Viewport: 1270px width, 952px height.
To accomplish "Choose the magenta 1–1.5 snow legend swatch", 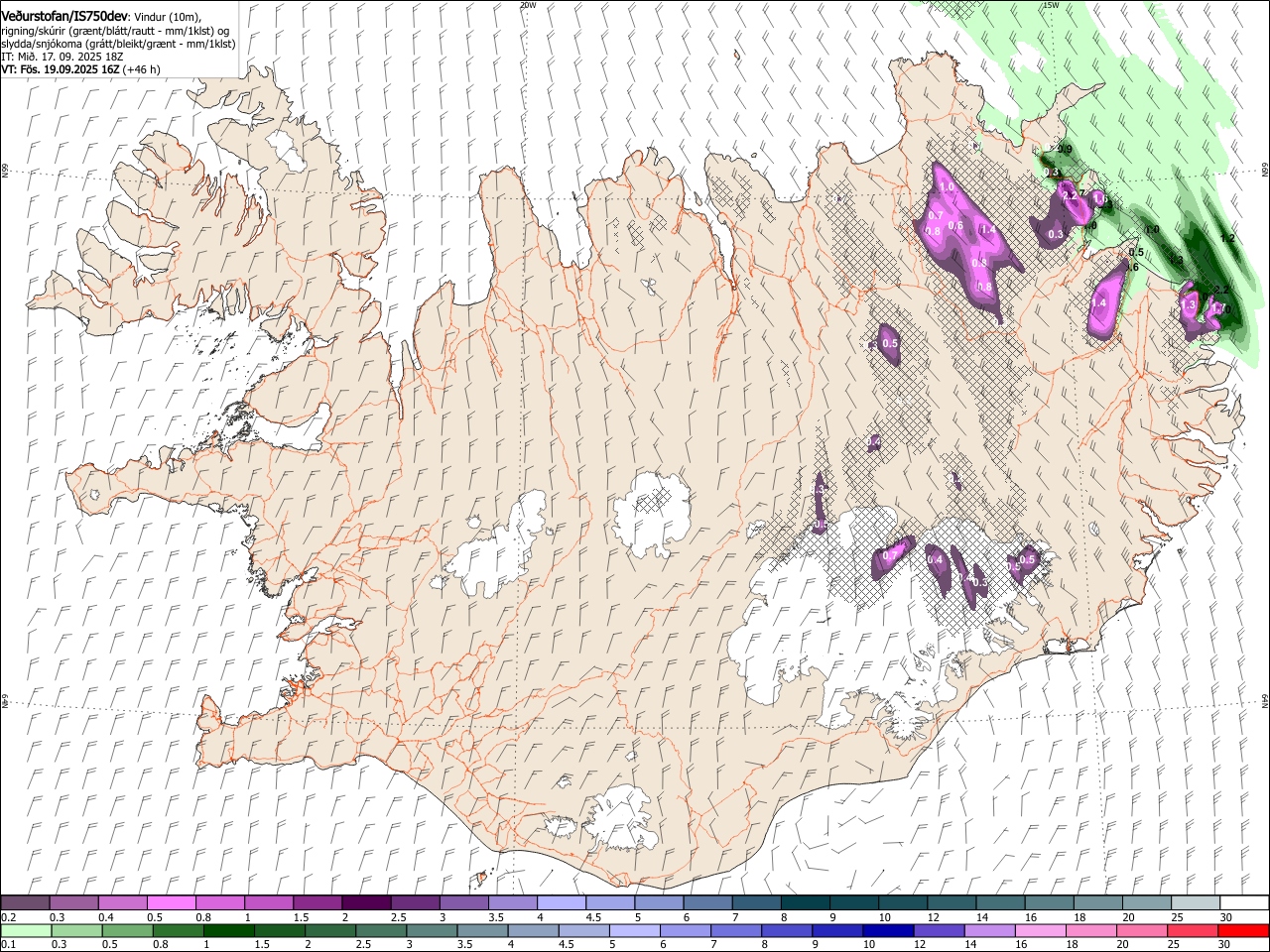I will click(x=268, y=902).
